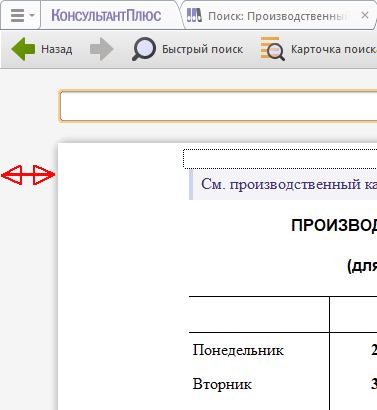This screenshot has height=410, width=377.
Task: Click the dotted empty box above the note
Action: point(280,159)
